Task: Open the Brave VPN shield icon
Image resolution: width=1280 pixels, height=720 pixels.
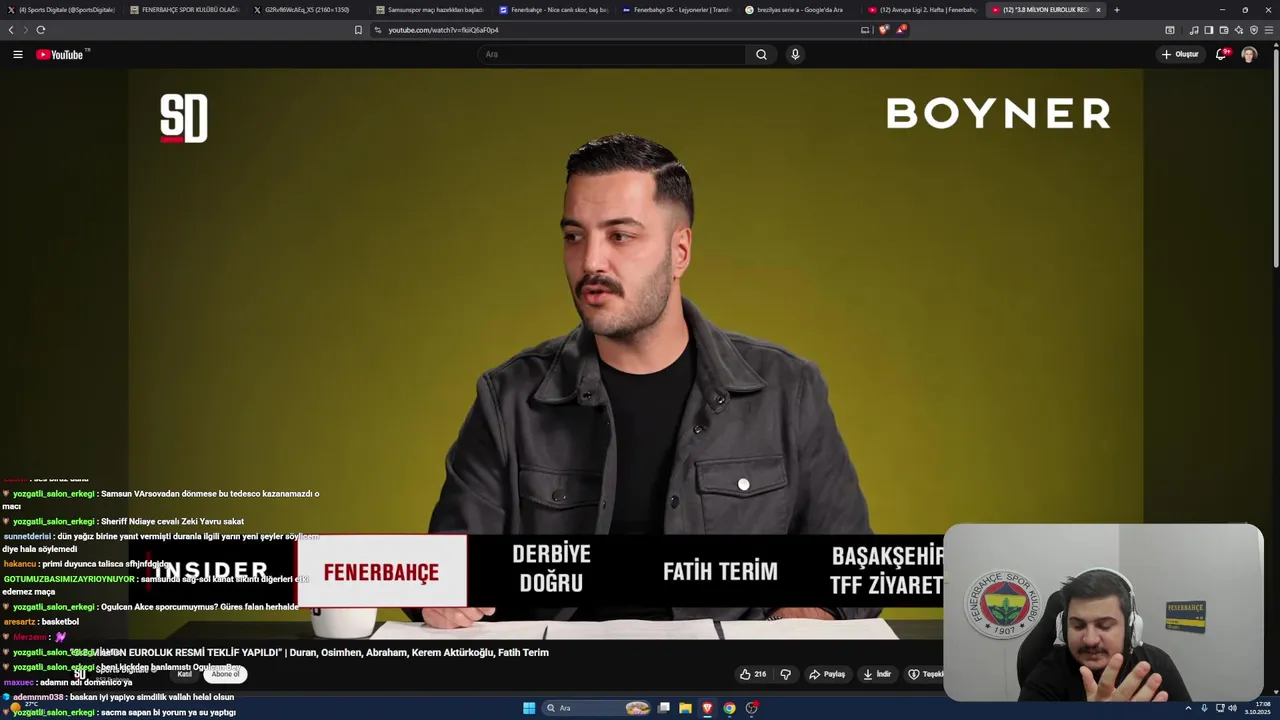Action: click(1254, 30)
